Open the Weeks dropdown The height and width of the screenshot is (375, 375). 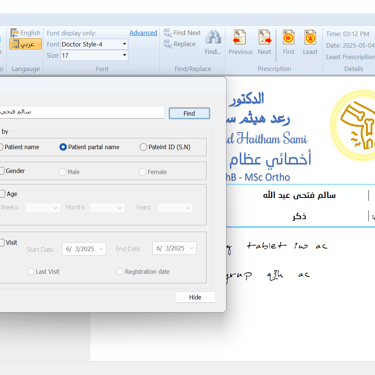point(43,207)
